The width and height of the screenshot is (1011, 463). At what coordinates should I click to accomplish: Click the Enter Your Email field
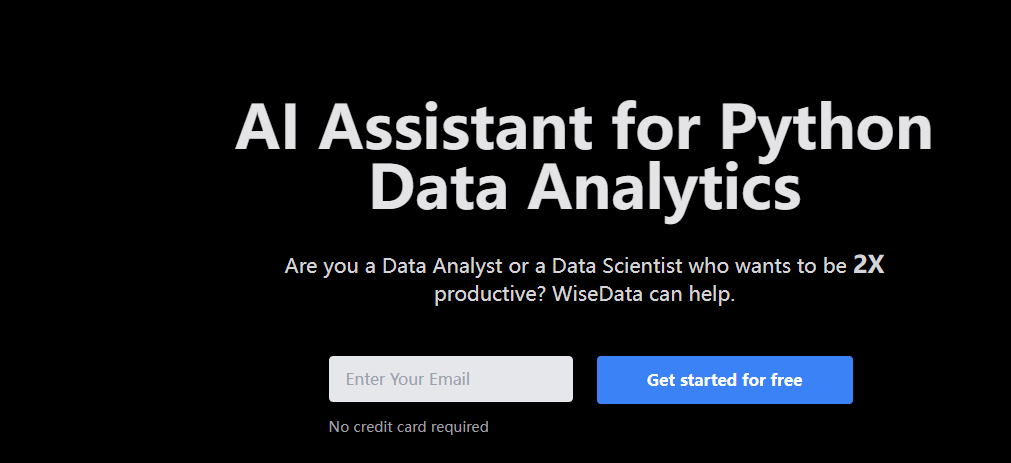[x=451, y=379]
